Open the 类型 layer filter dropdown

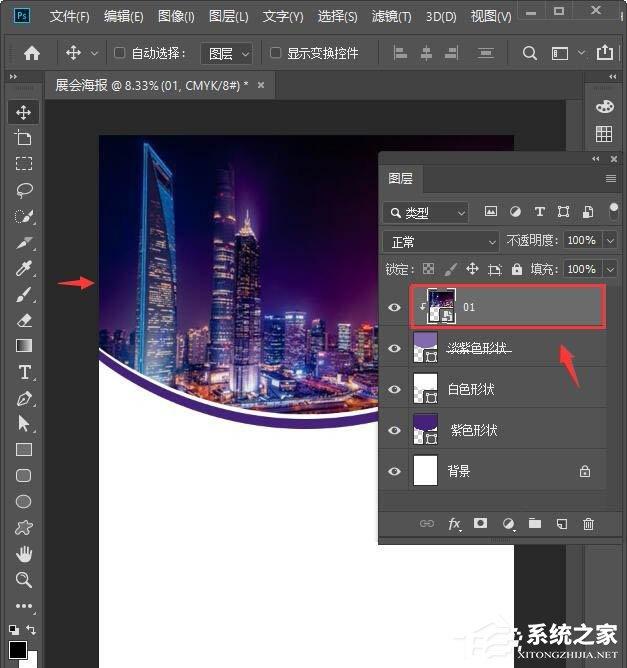pos(426,213)
